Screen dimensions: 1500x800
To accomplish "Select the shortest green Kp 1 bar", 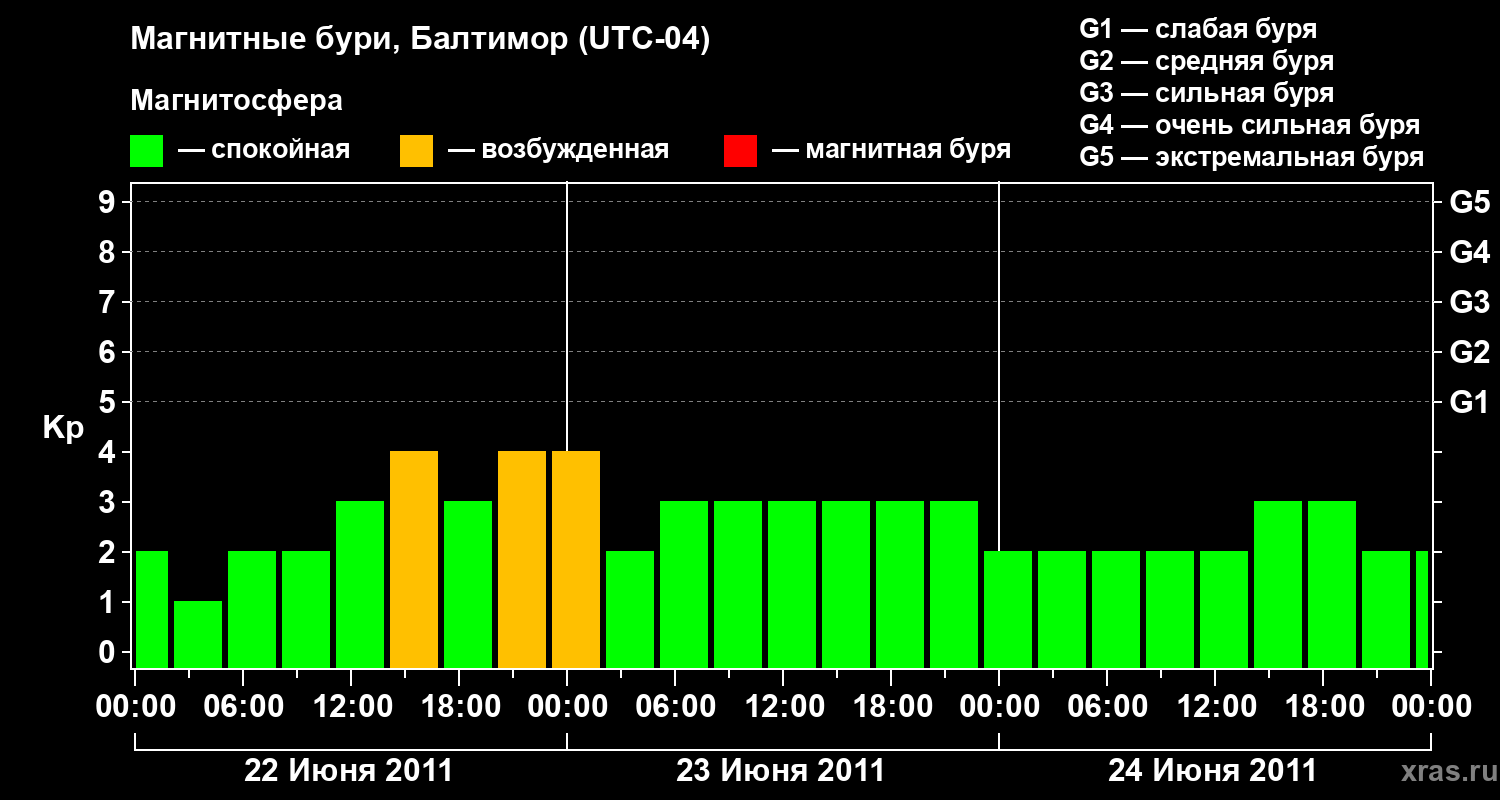I will click(x=198, y=635).
